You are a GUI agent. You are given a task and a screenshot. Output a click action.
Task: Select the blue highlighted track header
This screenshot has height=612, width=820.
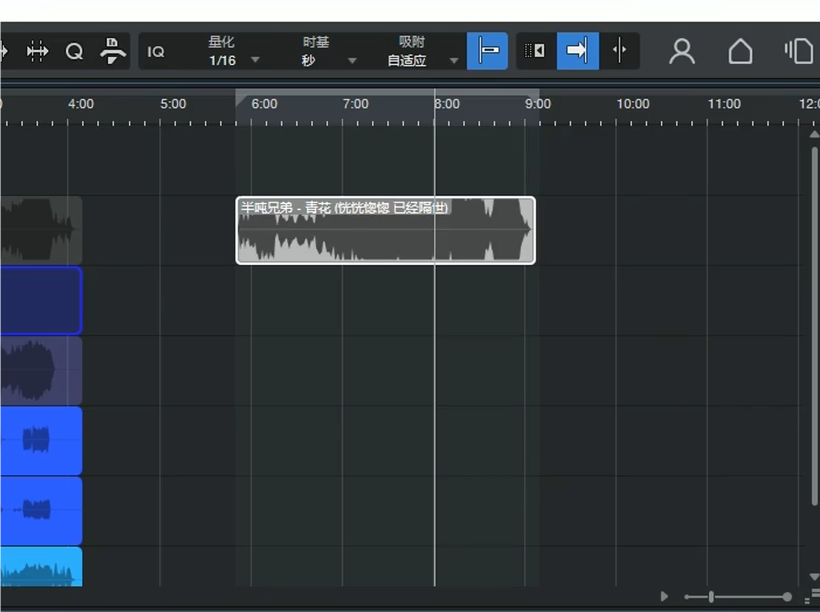[40, 300]
